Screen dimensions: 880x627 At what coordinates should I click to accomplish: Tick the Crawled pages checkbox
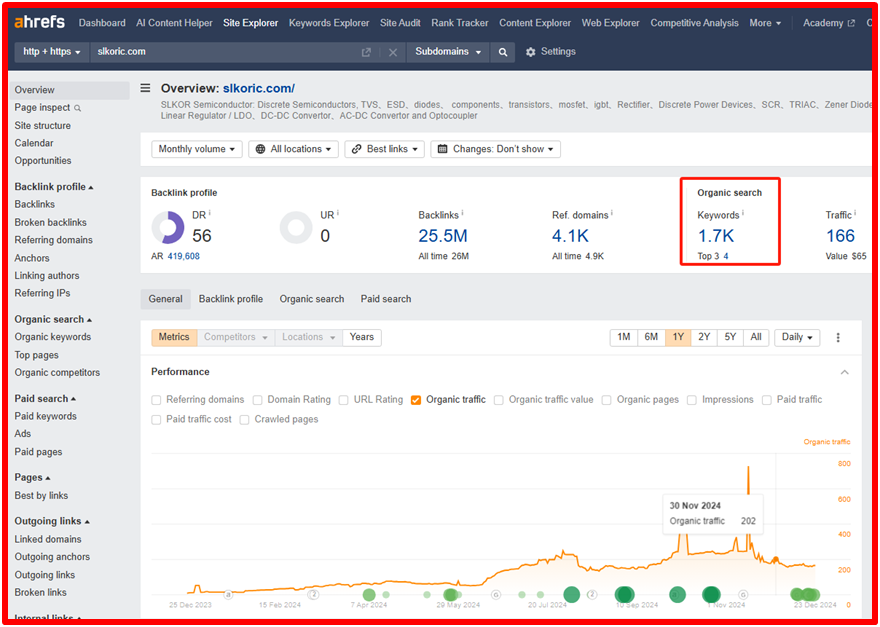coord(245,420)
